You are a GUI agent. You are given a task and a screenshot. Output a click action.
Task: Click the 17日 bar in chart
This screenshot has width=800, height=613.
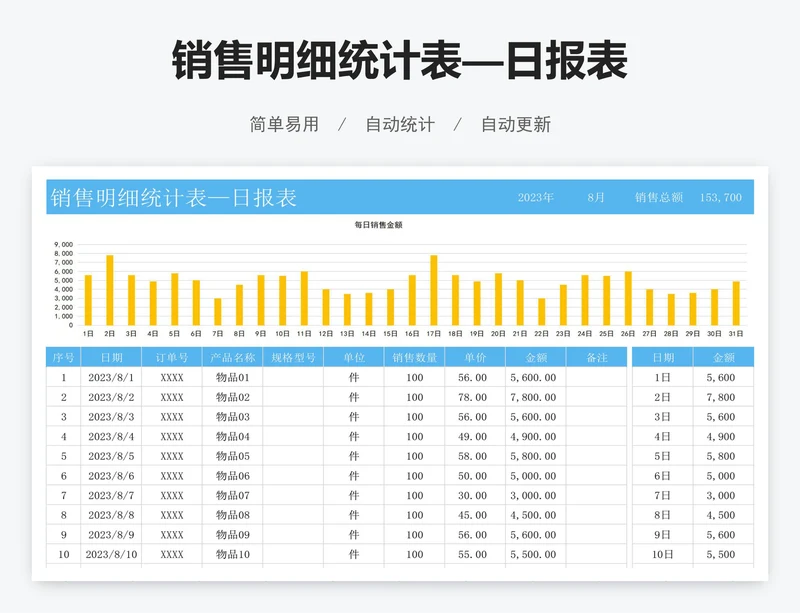click(434, 290)
